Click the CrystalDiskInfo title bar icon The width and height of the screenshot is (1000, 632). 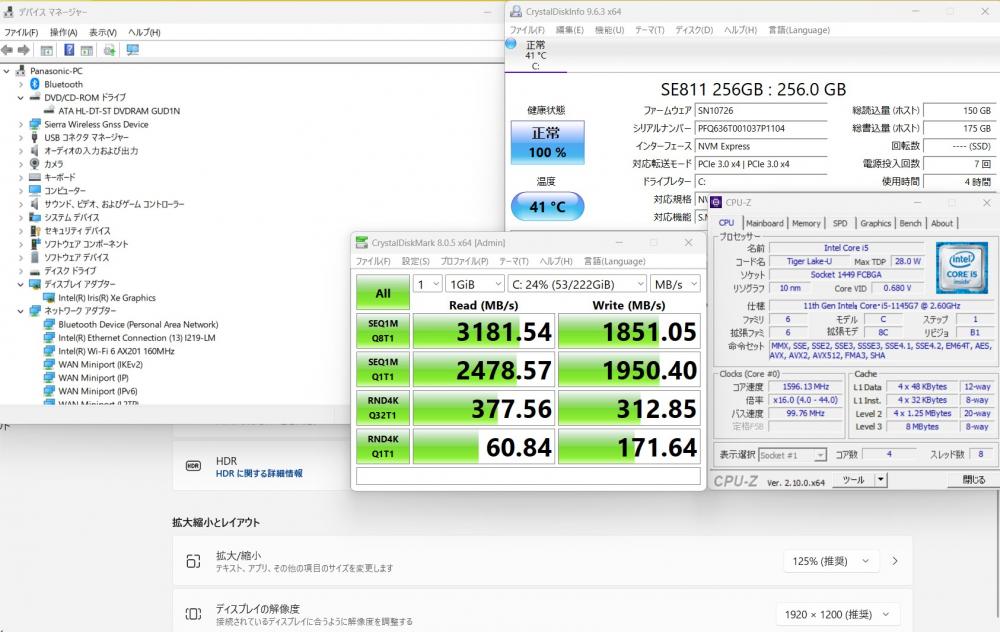pos(516,11)
